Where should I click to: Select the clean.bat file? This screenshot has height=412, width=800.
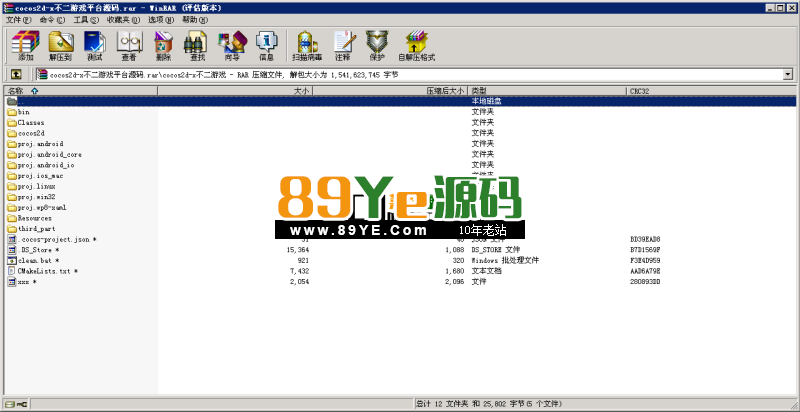(34, 261)
